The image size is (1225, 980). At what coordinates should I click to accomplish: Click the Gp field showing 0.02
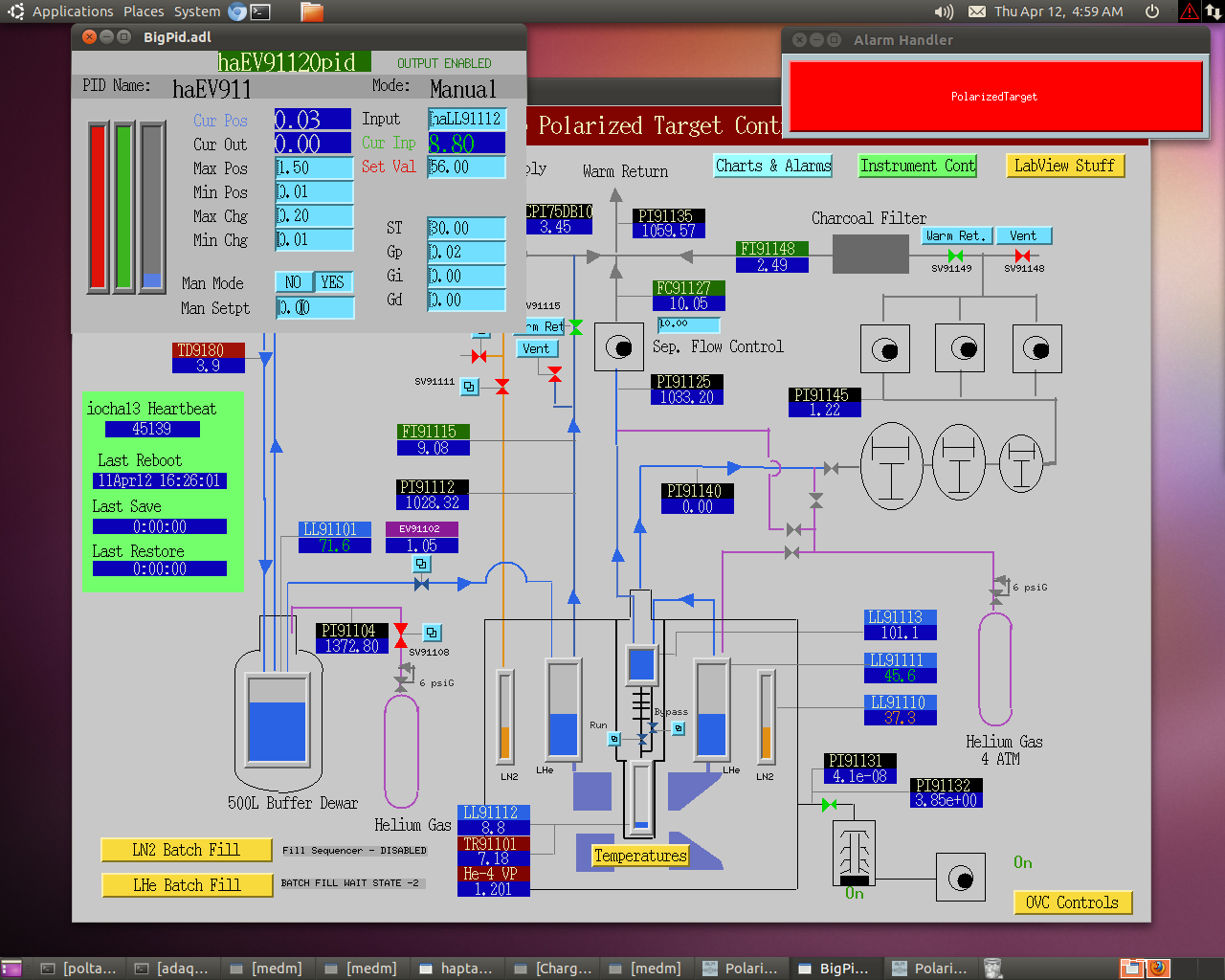pyautogui.click(x=466, y=252)
